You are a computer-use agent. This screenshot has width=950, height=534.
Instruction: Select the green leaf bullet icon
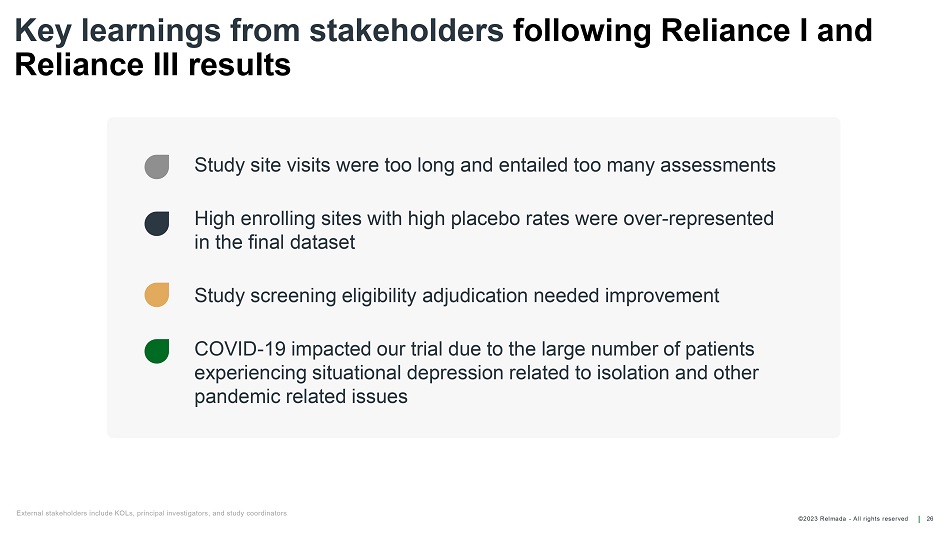coord(156,351)
